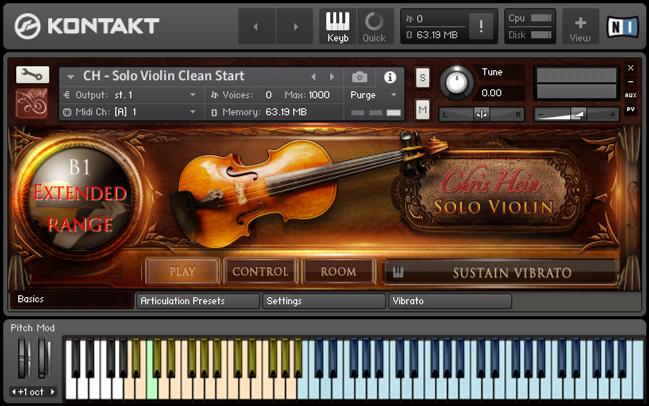
Task: Click the small keyboard icon beside Sustain Vibrato
Action: (x=398, y=272)
